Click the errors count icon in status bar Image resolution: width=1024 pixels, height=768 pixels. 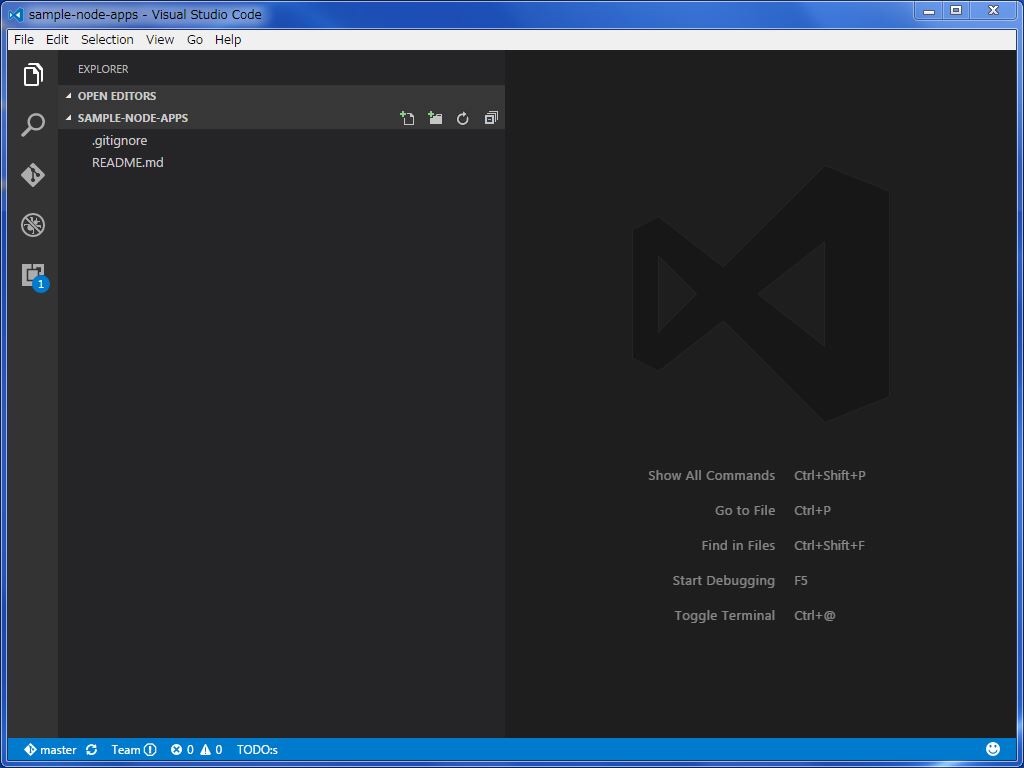(x=182, y=750)
